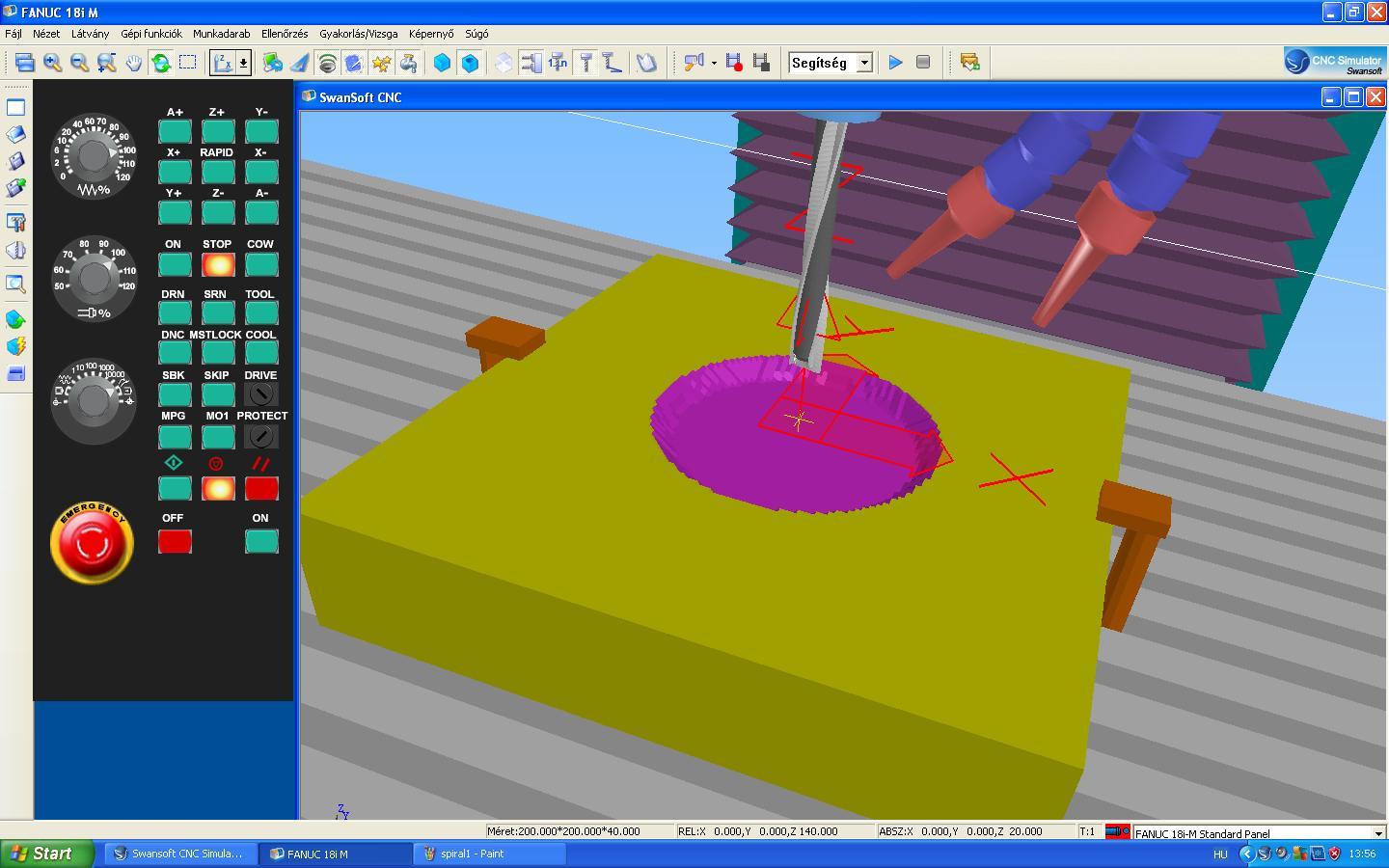Click the magnifier search sidebar icon

coord(15,284)
